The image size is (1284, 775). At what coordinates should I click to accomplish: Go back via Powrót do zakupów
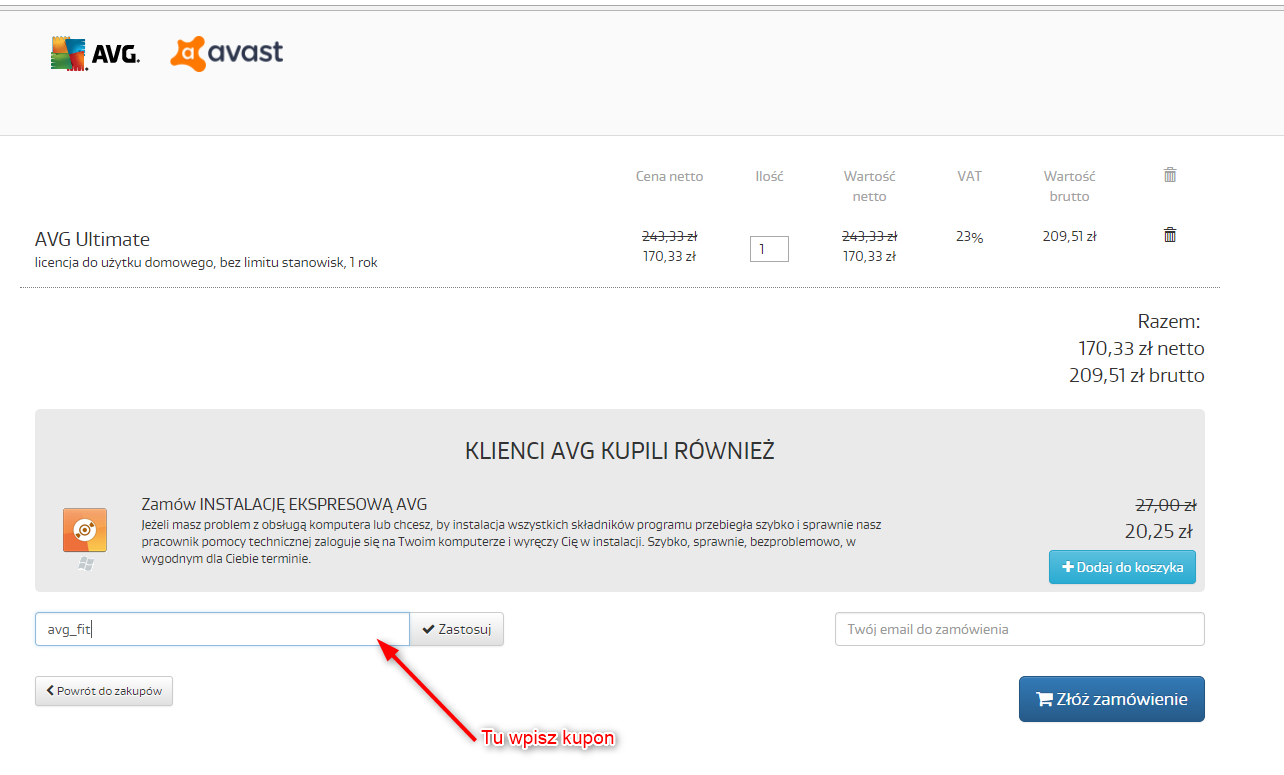tap(104, 691)
